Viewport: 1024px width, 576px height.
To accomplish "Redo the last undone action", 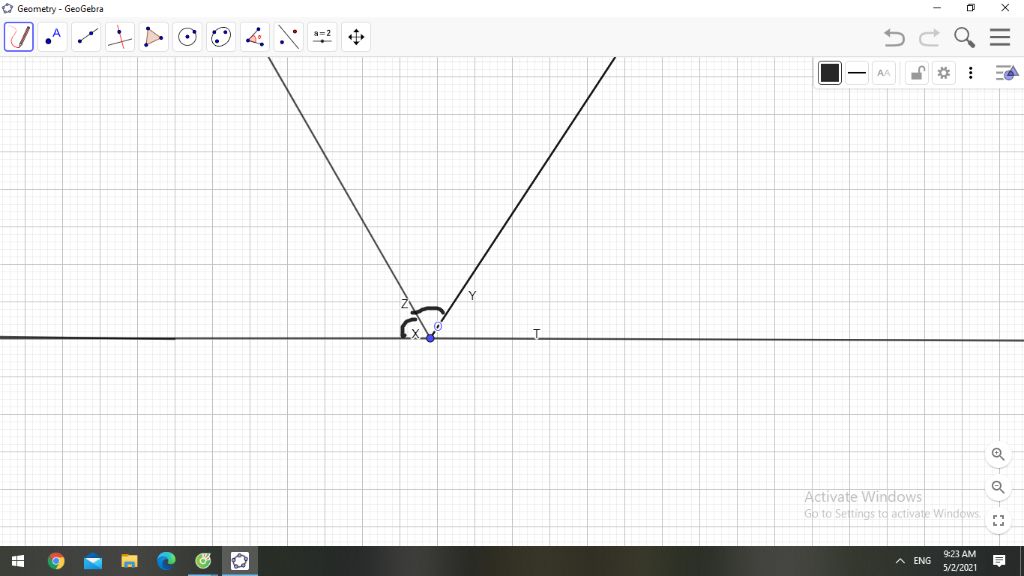I will click(x=929, y=37).
